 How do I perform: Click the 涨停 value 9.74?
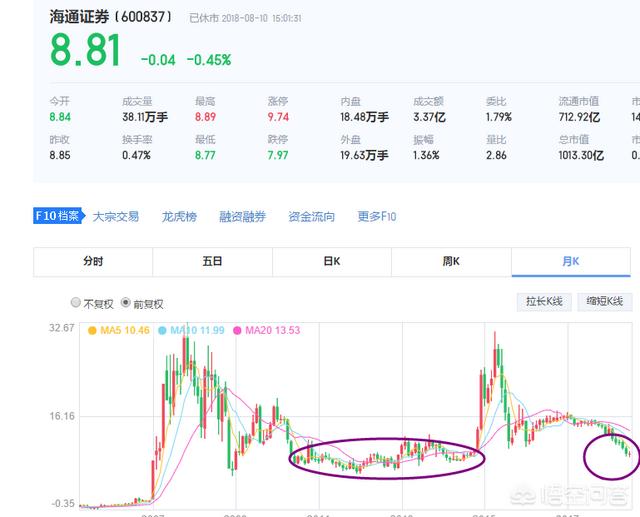pyautogui.click(x=278, y=118)
